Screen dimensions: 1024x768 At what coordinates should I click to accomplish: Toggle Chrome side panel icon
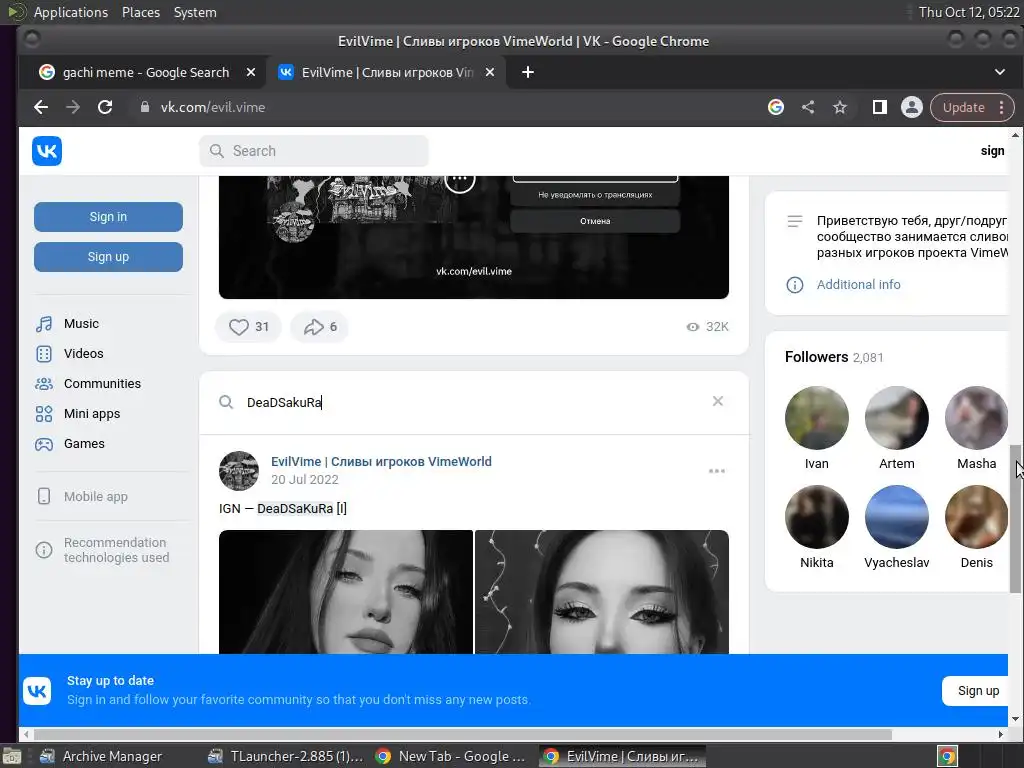[x=880, y=107]
